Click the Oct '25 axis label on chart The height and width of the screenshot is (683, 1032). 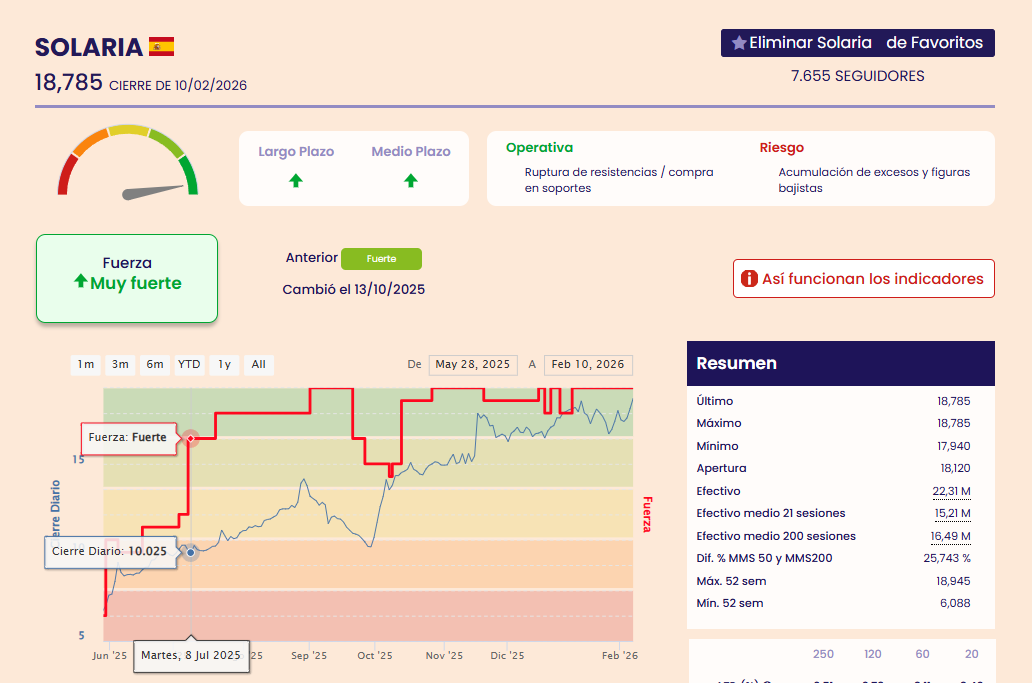pos(374,655)
